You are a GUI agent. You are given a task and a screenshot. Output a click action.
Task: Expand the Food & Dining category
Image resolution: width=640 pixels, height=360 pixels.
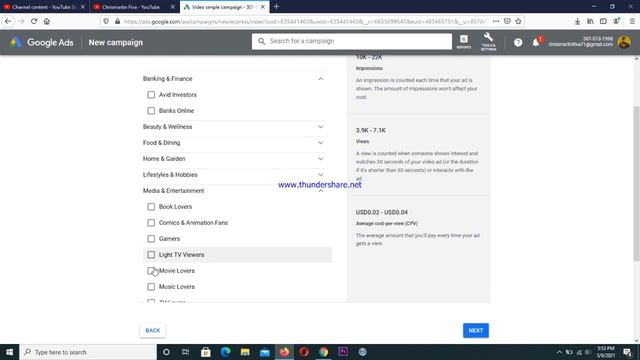point(320,142)
